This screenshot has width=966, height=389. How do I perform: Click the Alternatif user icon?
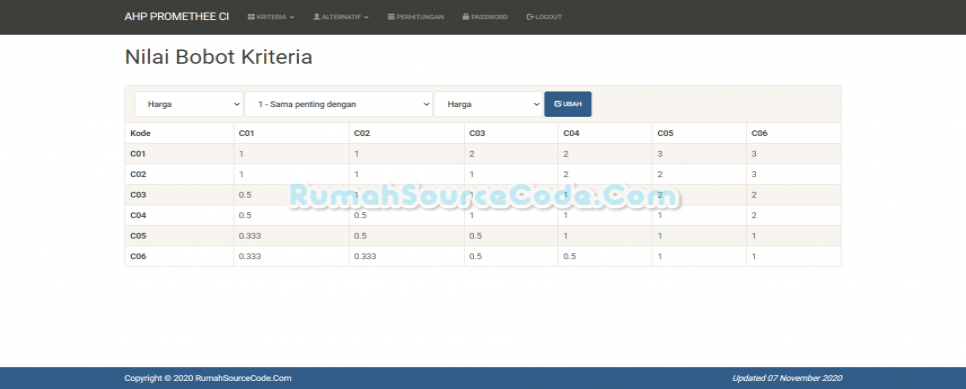coord(317,17)
